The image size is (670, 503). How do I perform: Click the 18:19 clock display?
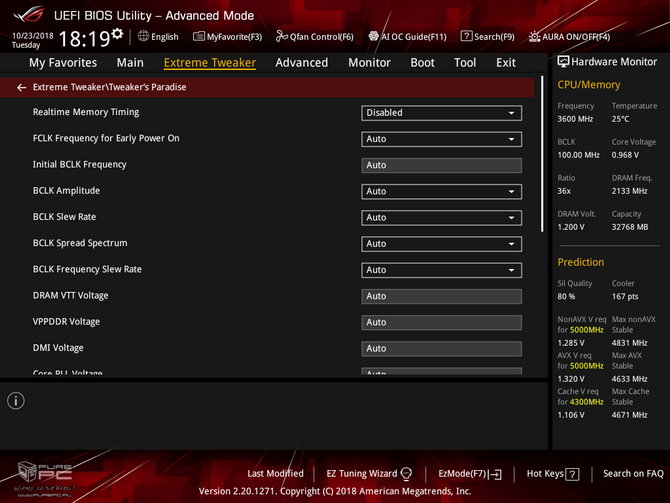[84, 39]
